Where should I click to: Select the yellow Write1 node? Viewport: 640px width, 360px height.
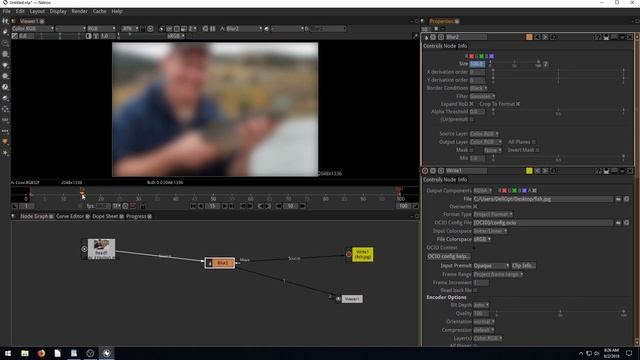click(362, 255)
